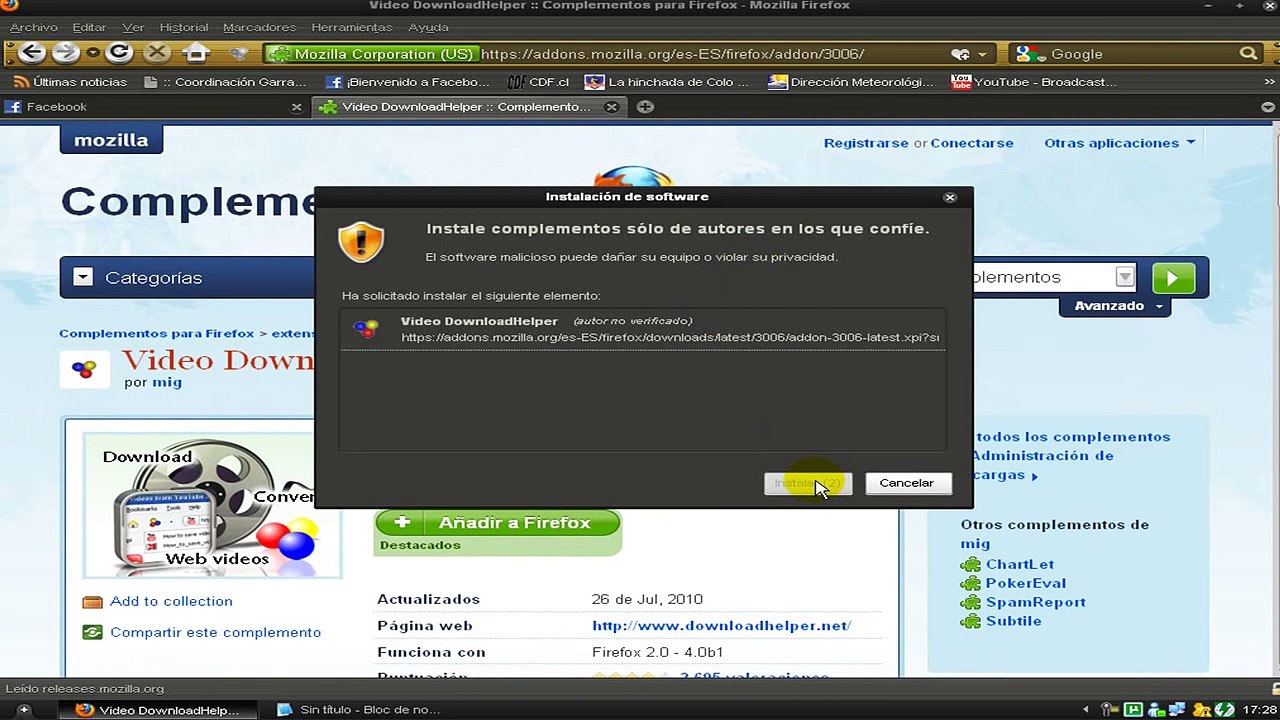Open the Herramientas menu
This screenshot has height=720, width=1280.
(x=352, y=27)
